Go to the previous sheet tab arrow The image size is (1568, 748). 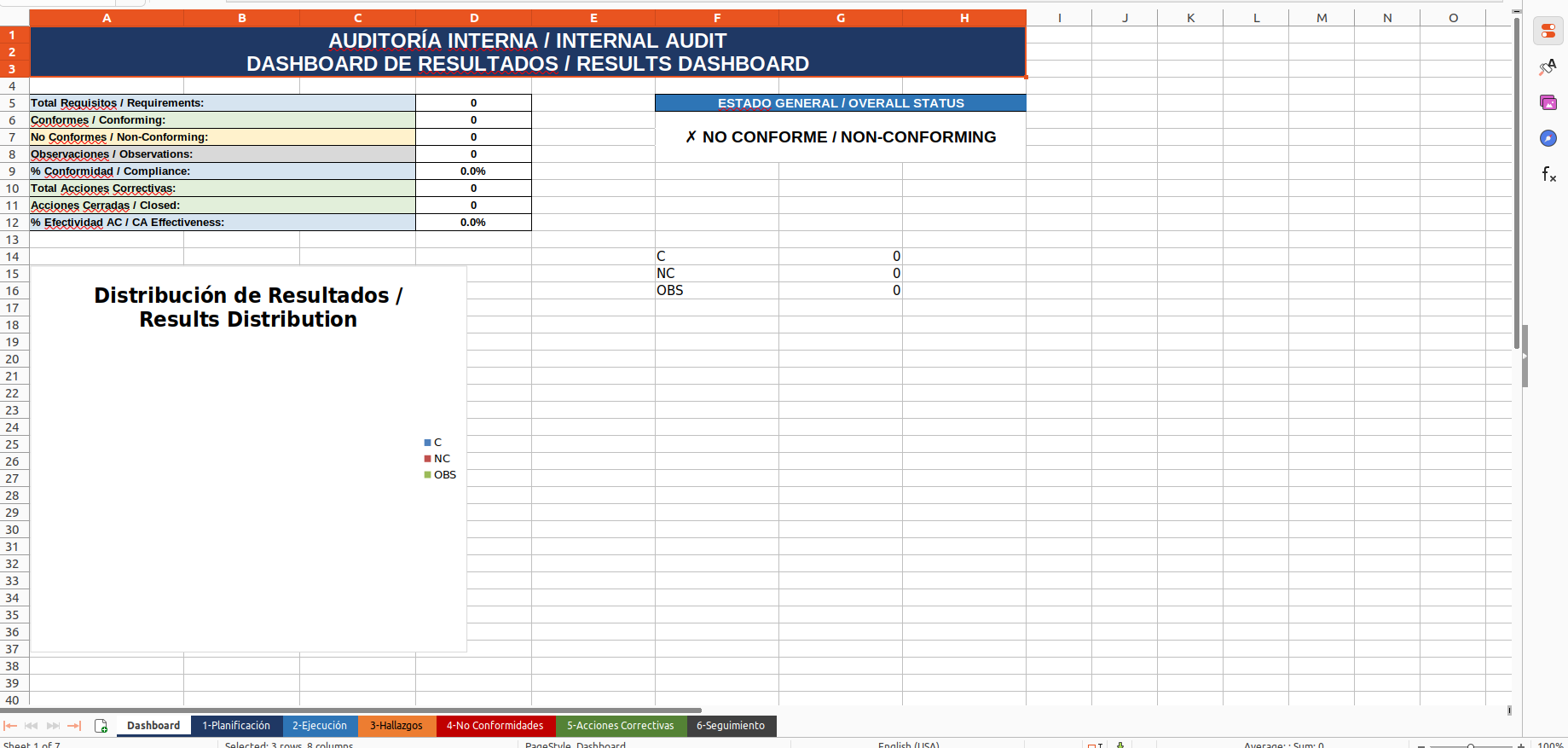32,726
